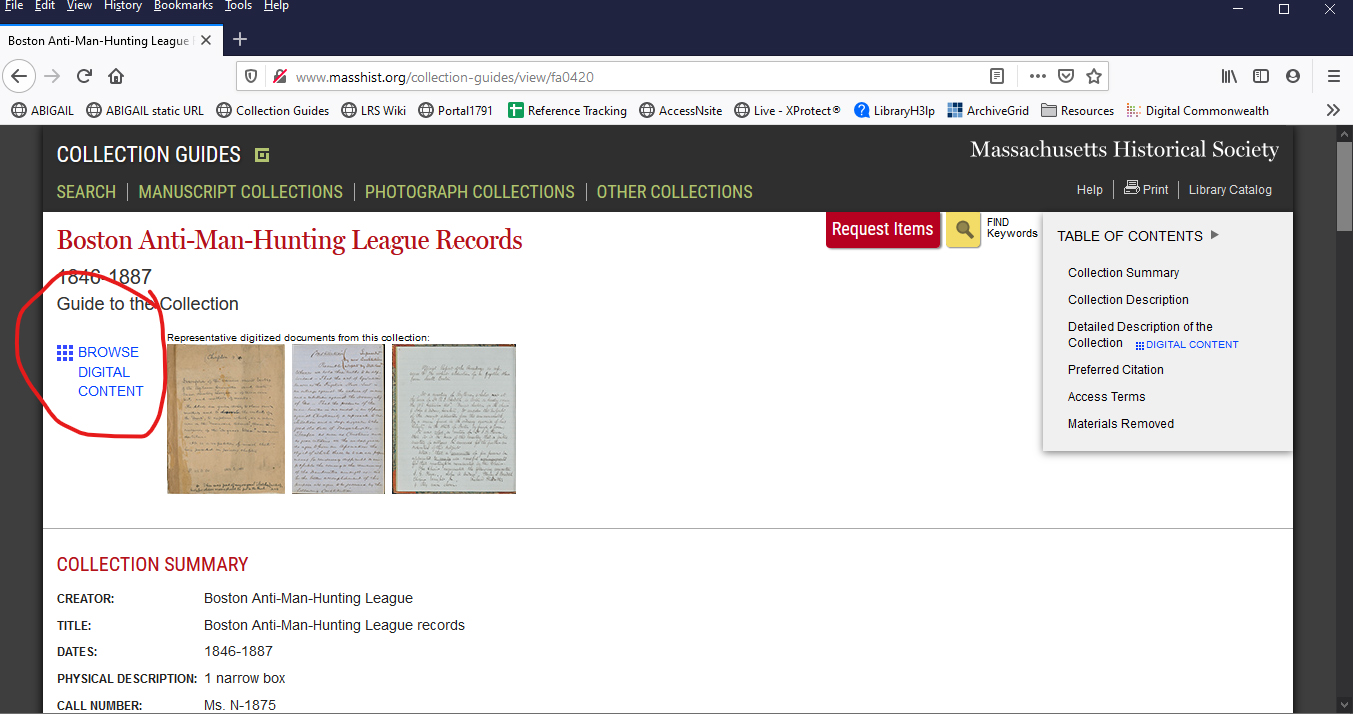The width and height of the screenshot is (1353, 714).
Task: Open the yellow Find Keywords magnifier
Action: point(963,230)
